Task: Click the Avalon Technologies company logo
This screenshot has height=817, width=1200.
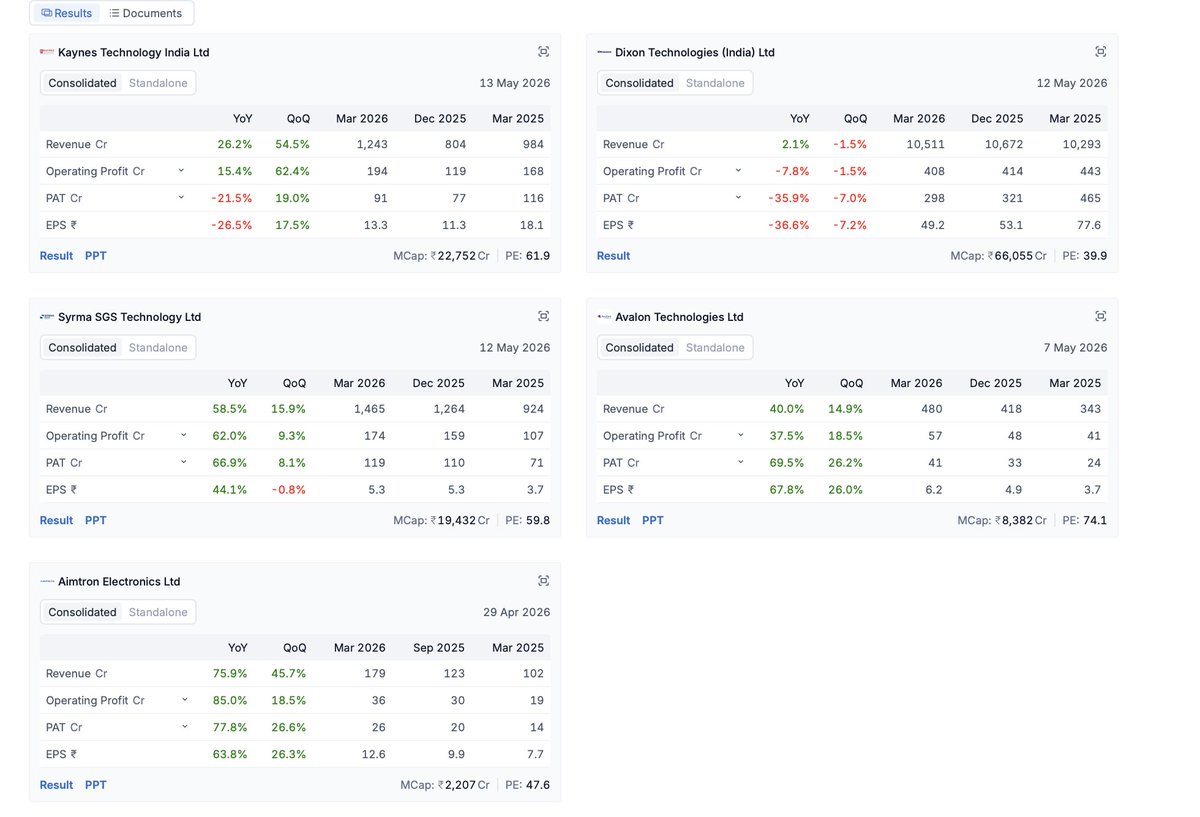Action: (x=604, y=317)
